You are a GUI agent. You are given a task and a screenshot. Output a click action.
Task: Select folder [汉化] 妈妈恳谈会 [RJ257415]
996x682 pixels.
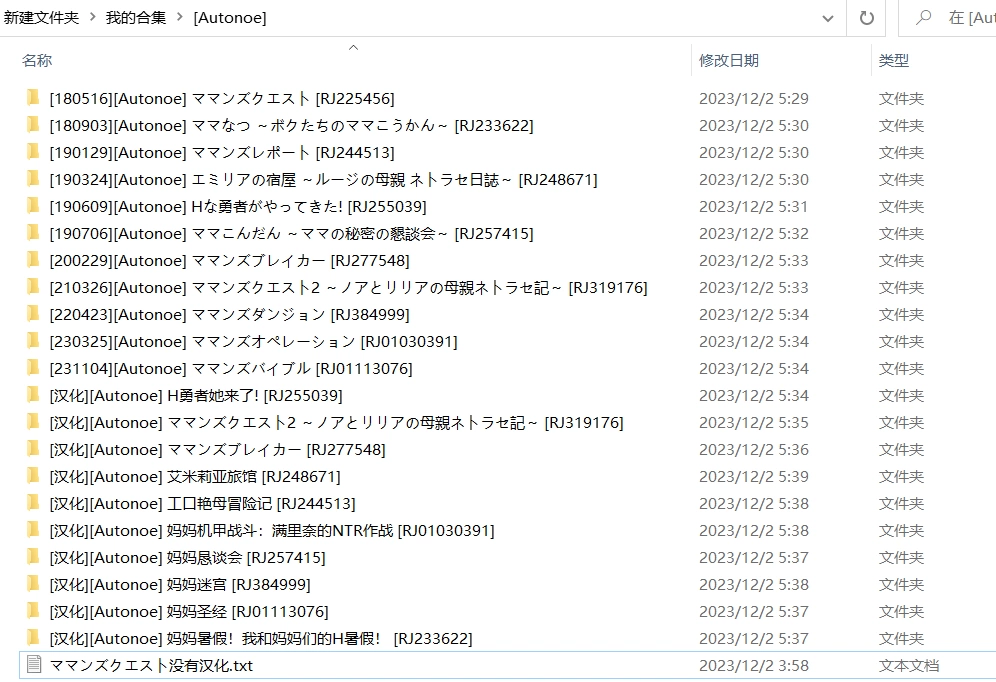pyautogui.click(x=187, y=557)
